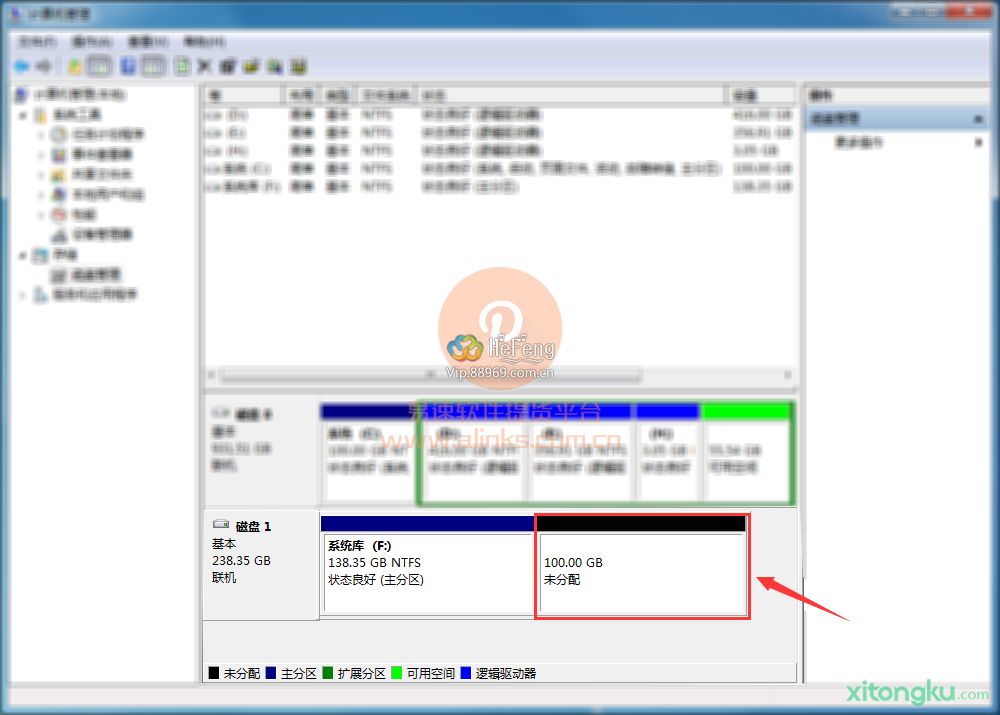Click the Back arrow toolbar icon
Viewport: 1000px width, 715px height.
click(x=21, y=66)
